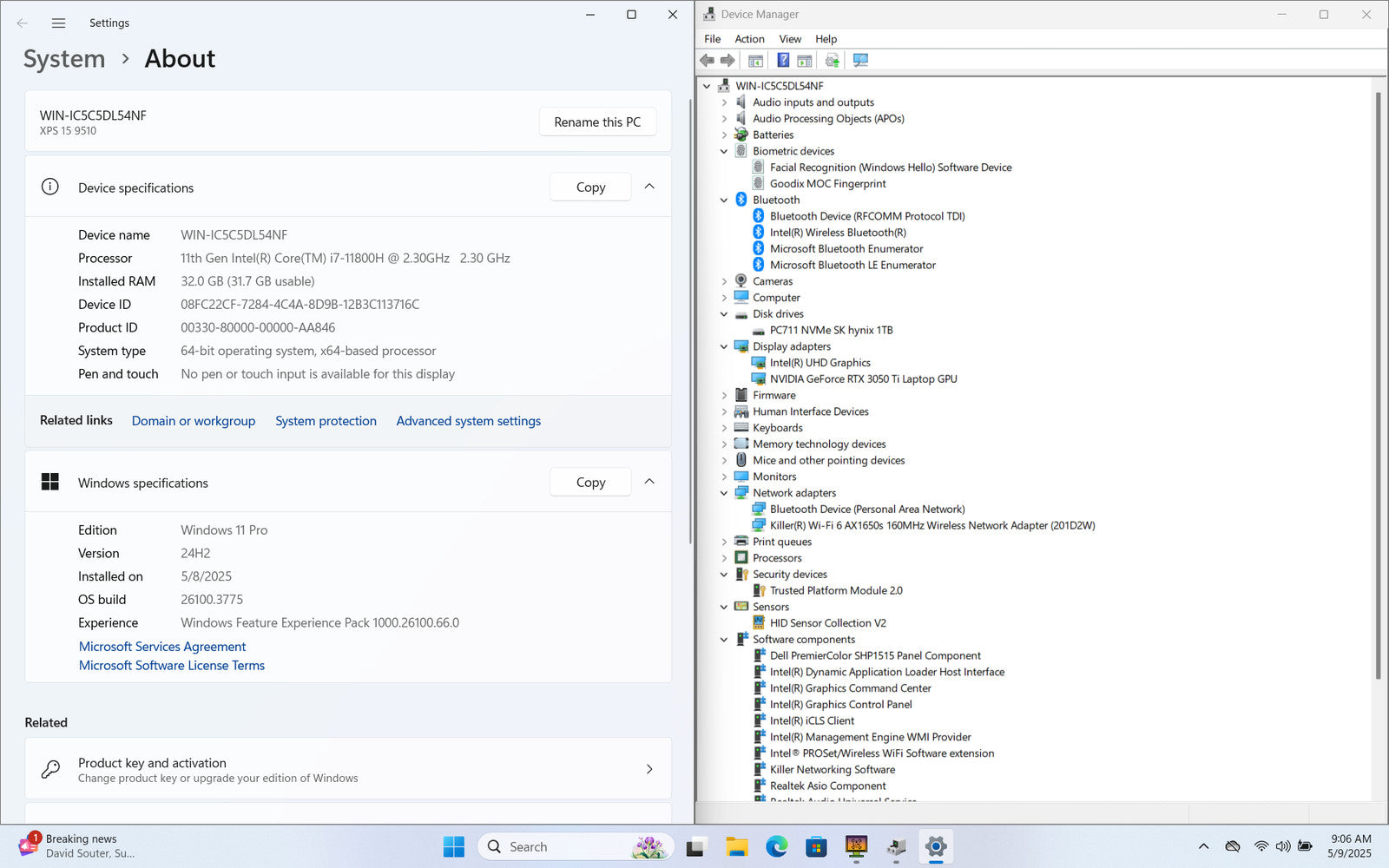The height and width of the screenshot is (868, 1389).
Task: Collapse Software components node
Action: pyautogui.click(x=724, y=640)
